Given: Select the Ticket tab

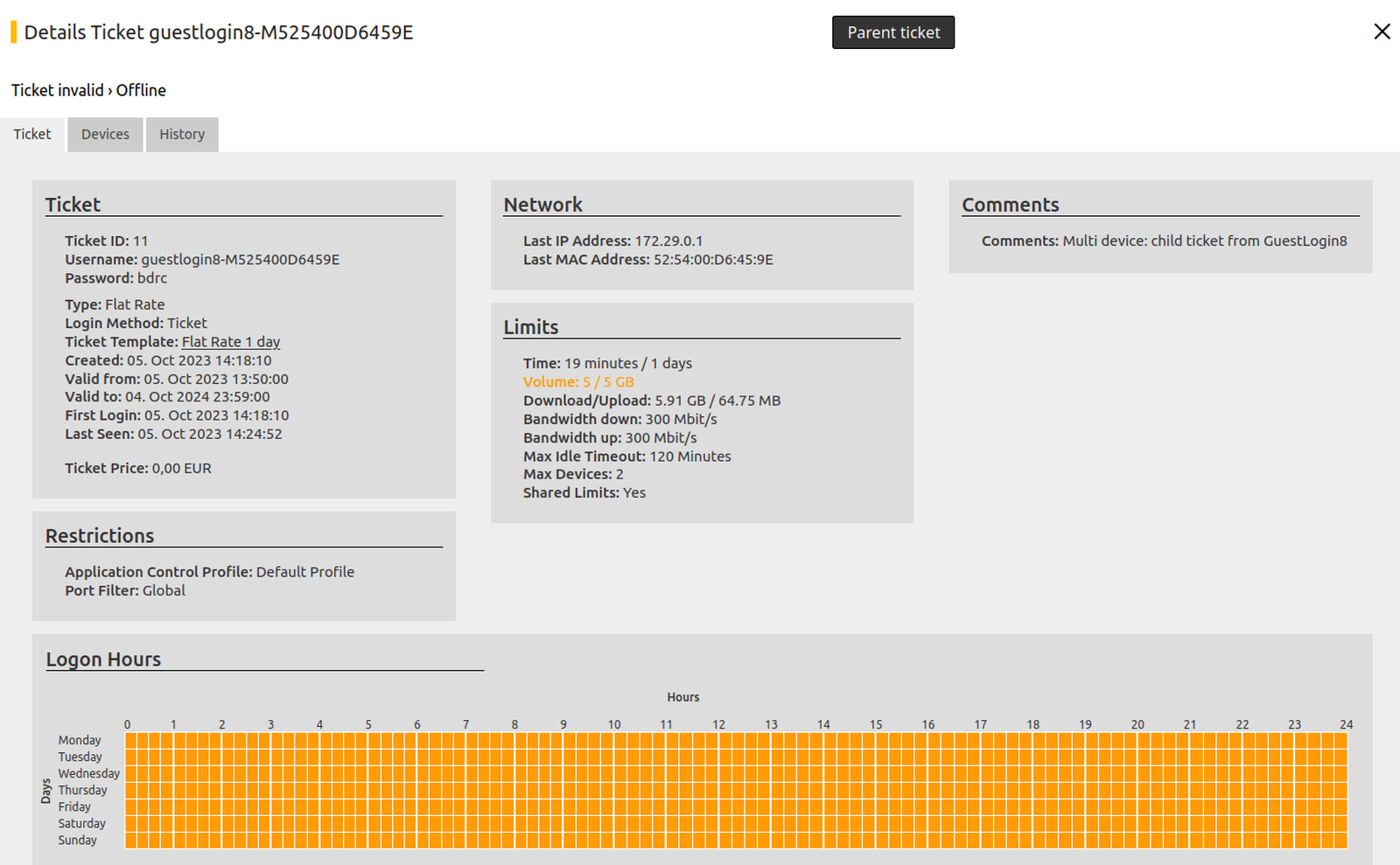Looking at the screenshot, I should click(32, 134).
